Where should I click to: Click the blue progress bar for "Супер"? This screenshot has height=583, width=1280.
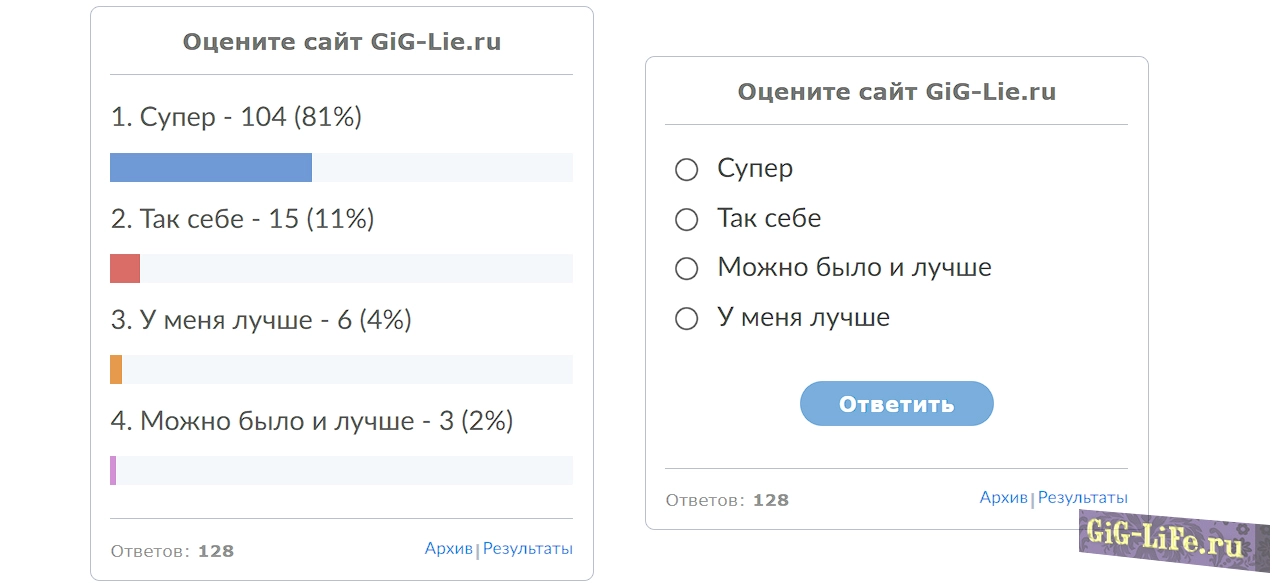coord(210,168)
